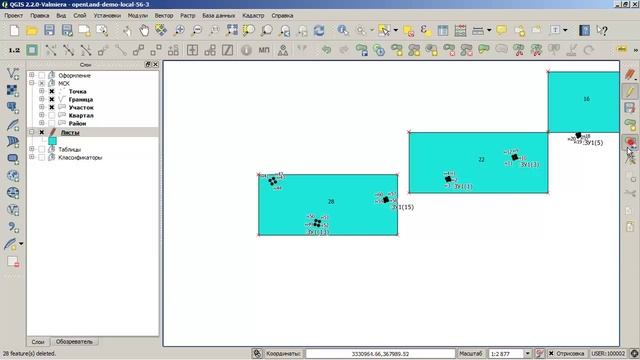The height and width of the screenshot is (360, 640).
Task: Open the text annotation dropdown arrow
Action: (x=565, y=31)
